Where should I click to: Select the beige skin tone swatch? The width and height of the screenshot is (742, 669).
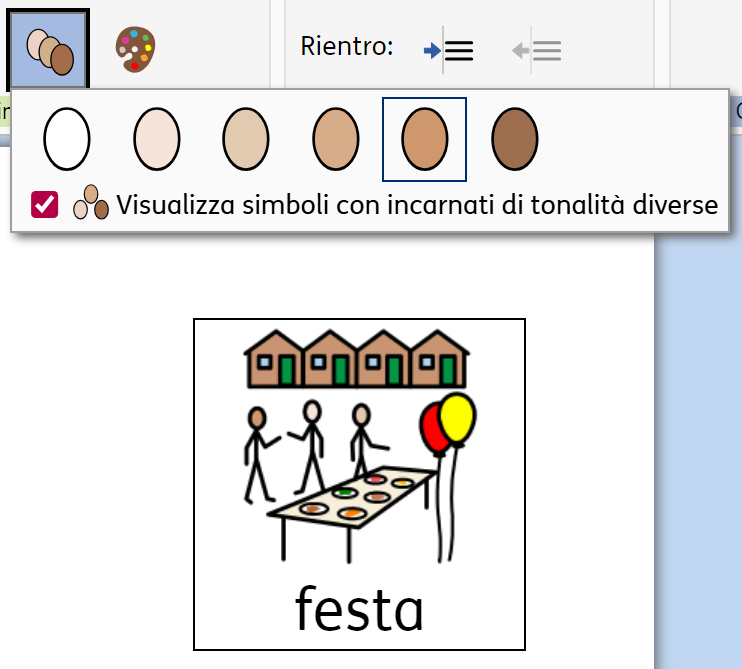(x=246, y=139)
